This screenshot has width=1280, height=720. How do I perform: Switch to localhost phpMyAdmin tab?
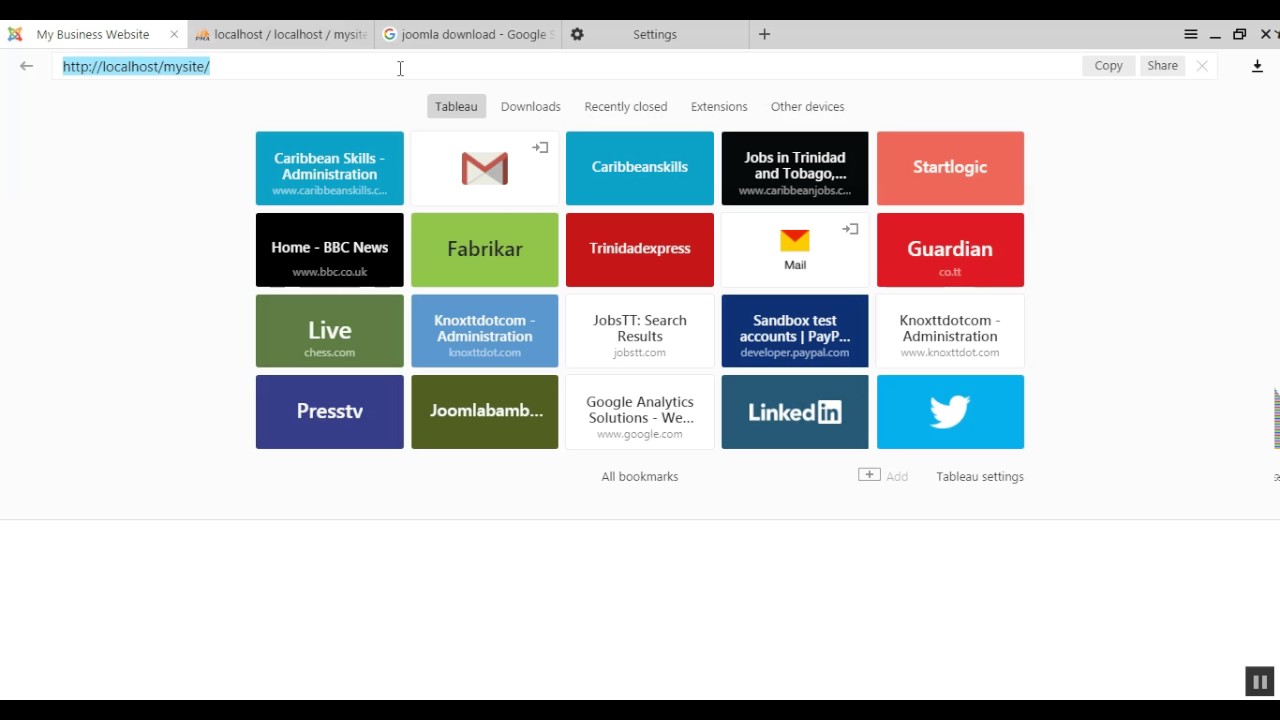pyautogui.click(x=281, y=34)
